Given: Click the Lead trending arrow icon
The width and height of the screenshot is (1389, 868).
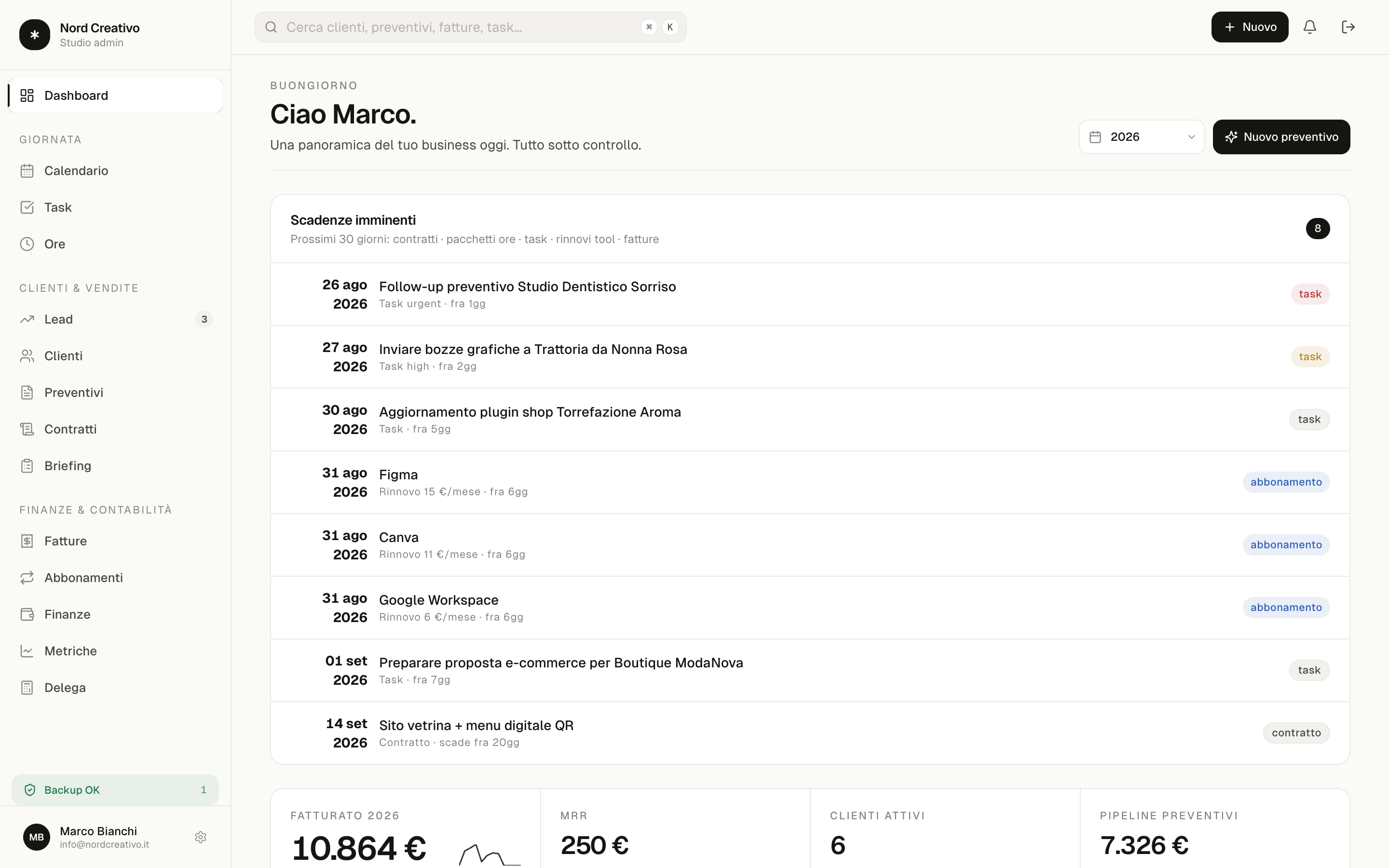Looking at the screenshot, I should (x=27, y=319).
